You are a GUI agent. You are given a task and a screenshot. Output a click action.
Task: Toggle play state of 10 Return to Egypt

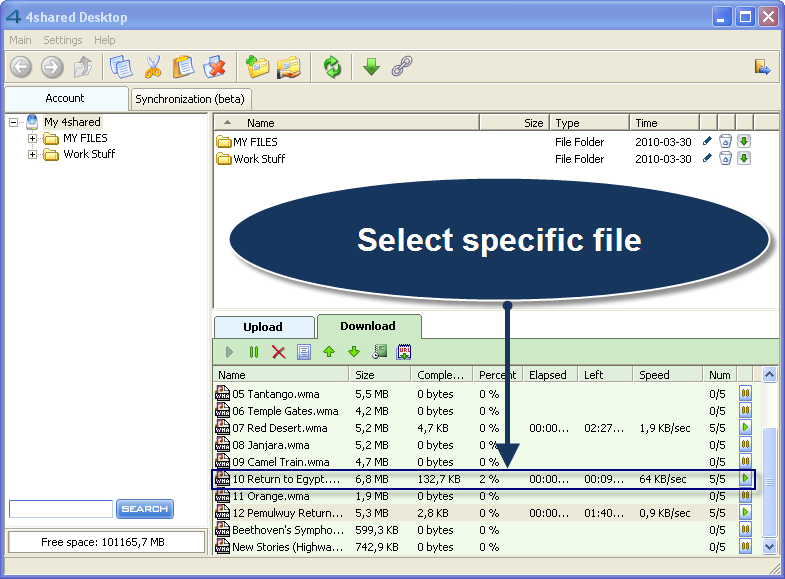pyautogui.click(x=745, y=478)
